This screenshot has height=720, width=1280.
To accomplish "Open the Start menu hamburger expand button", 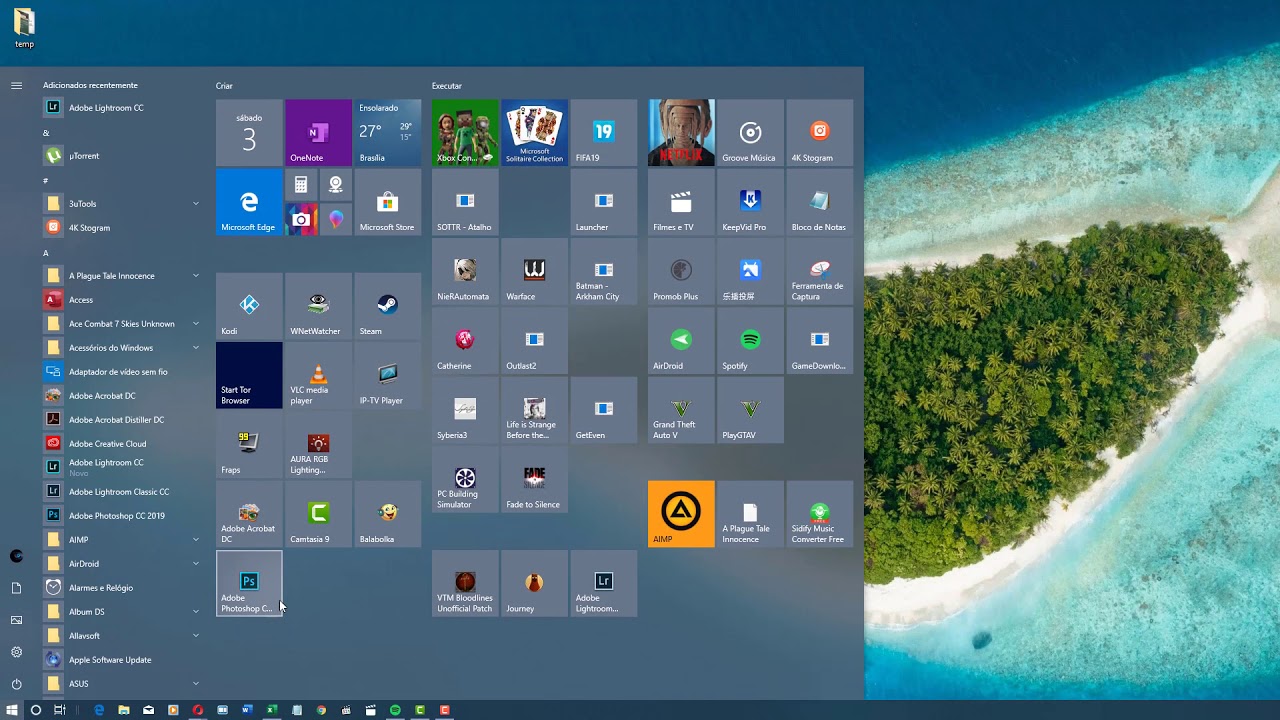I will point(16,86).
